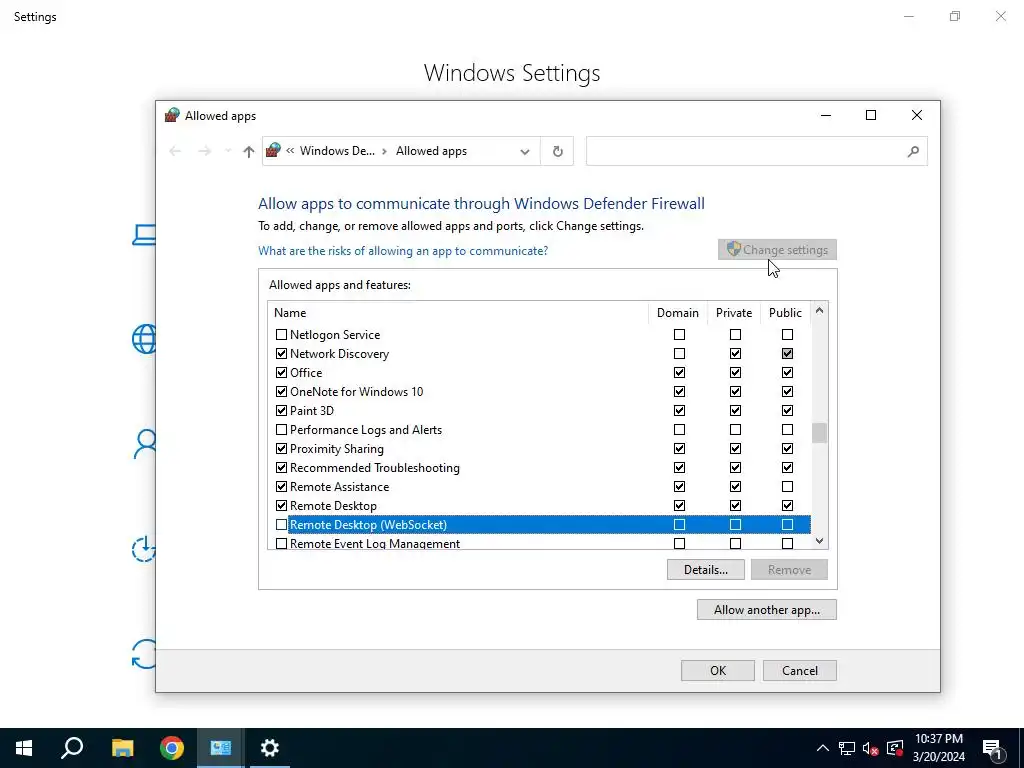Click Accounts person icon in Settings
Viewport: 1024px width, 768px height.
[x=145, y=444]
